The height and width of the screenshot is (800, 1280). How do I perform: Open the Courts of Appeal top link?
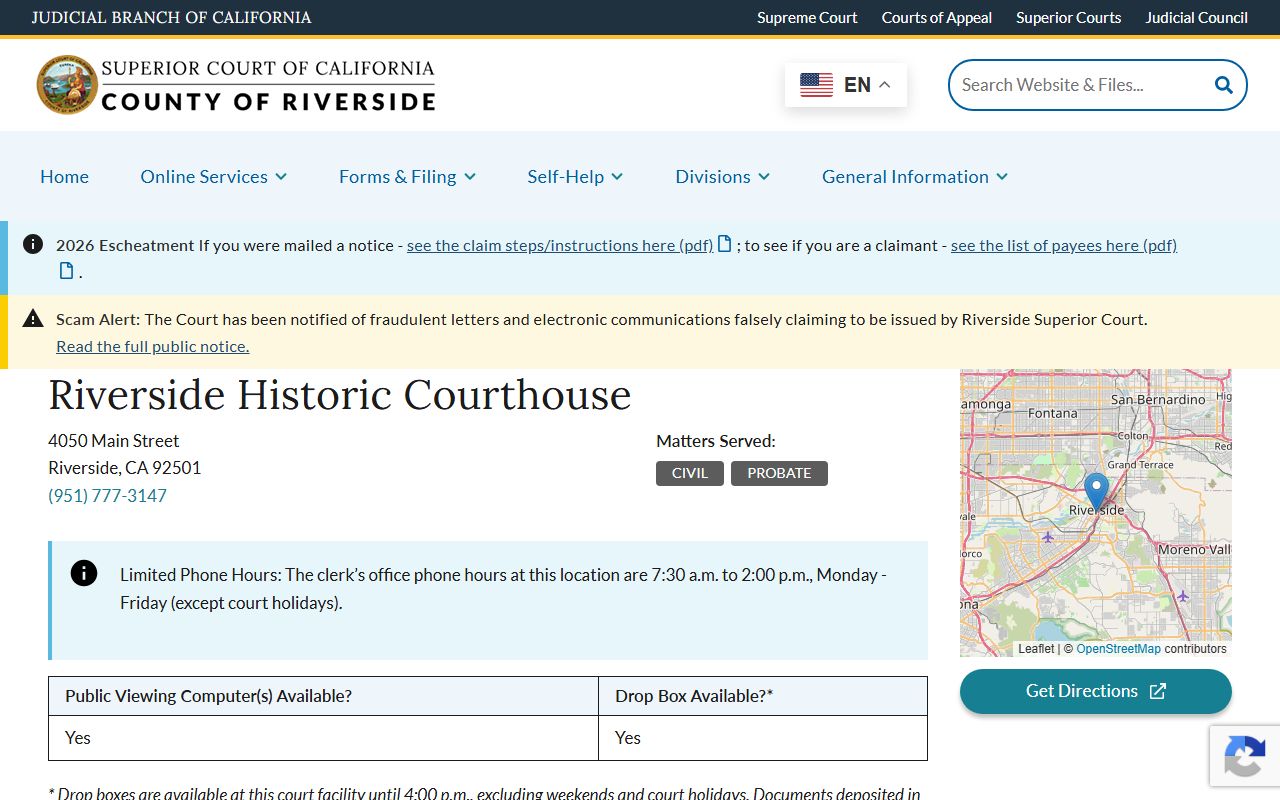click(937, 17)
